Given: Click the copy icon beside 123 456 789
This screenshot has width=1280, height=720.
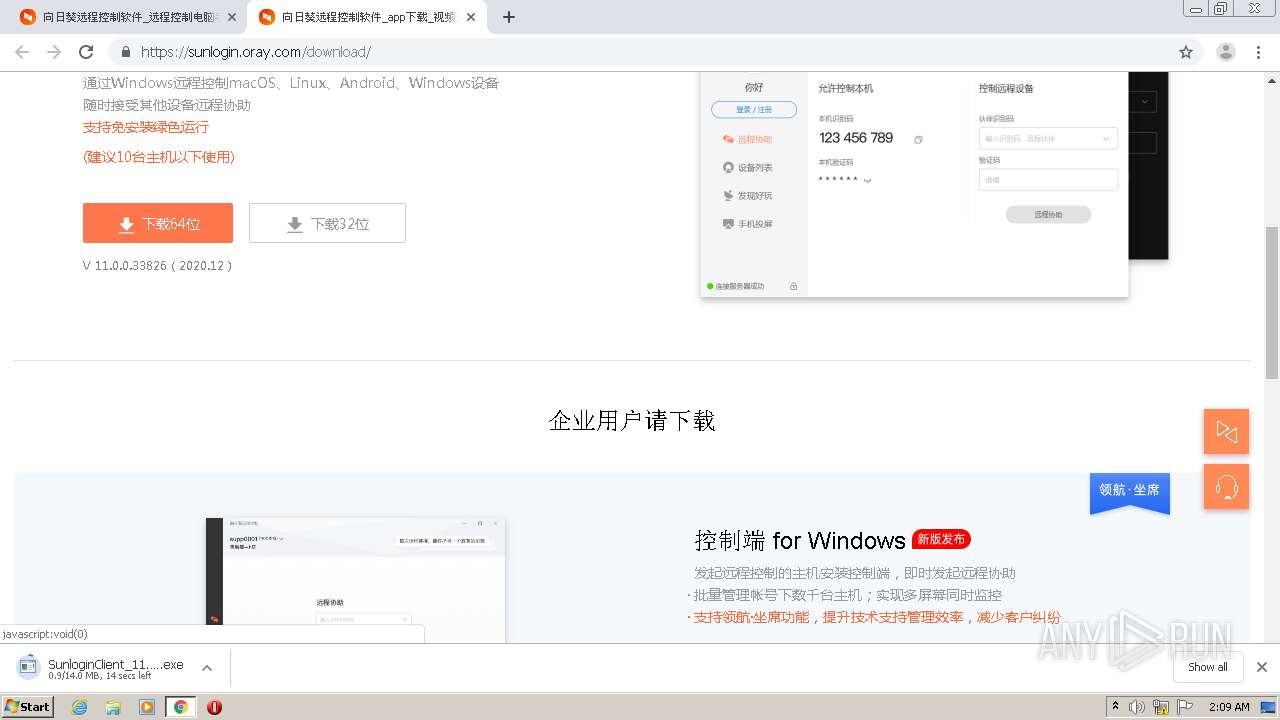Looking at the screenshot, I should 918,139.
